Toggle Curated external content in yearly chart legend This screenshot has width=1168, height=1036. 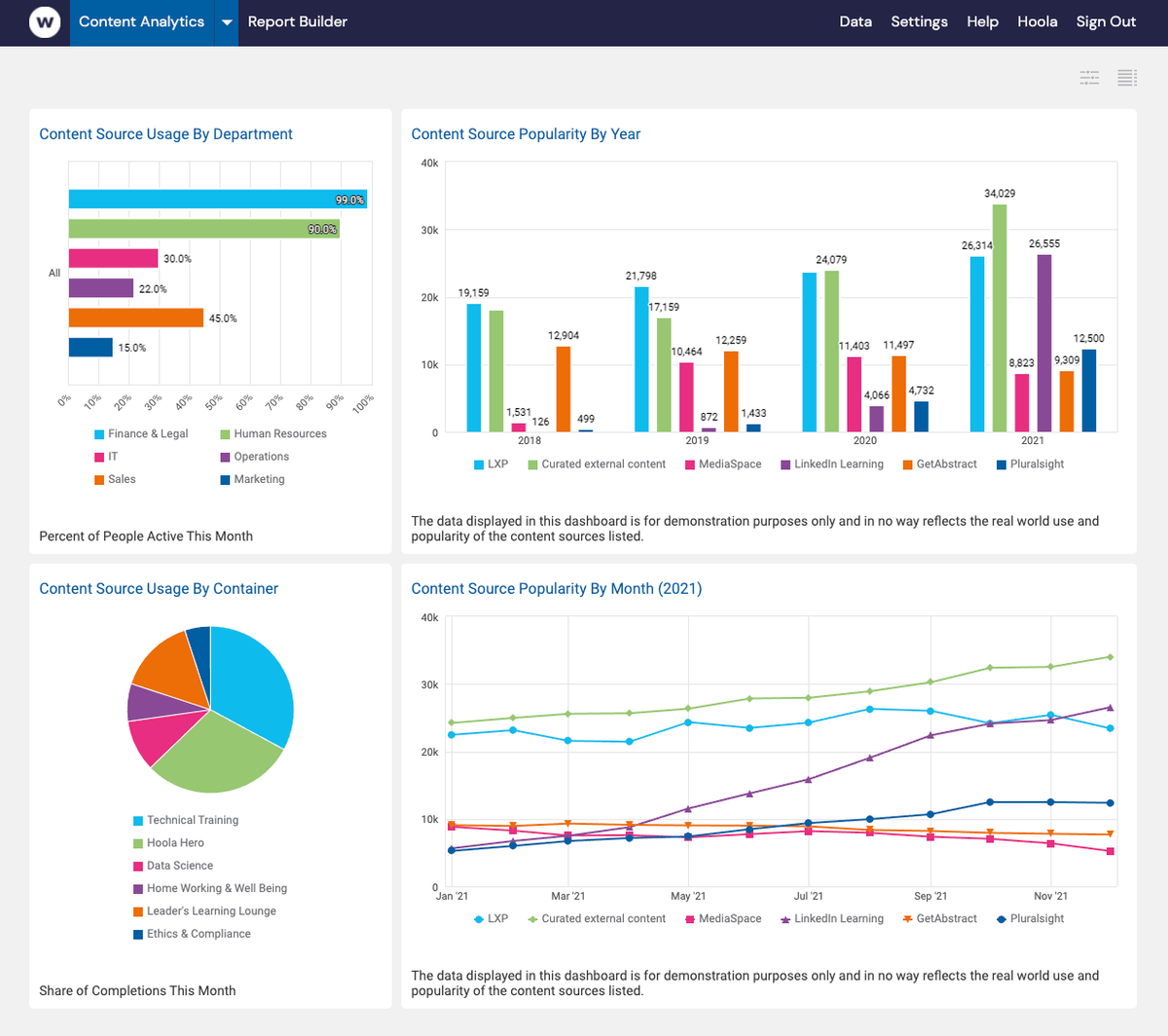tap(597, 464)
